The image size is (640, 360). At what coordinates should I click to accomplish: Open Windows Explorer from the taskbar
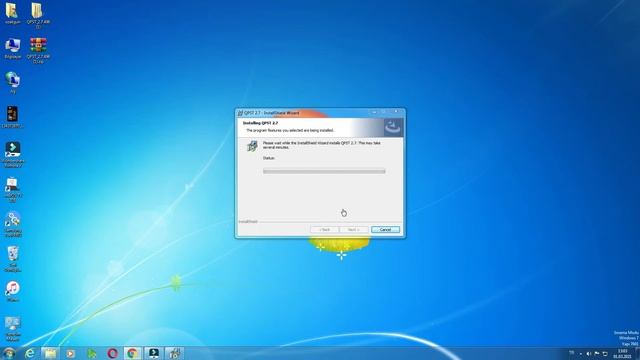[50, 353]
